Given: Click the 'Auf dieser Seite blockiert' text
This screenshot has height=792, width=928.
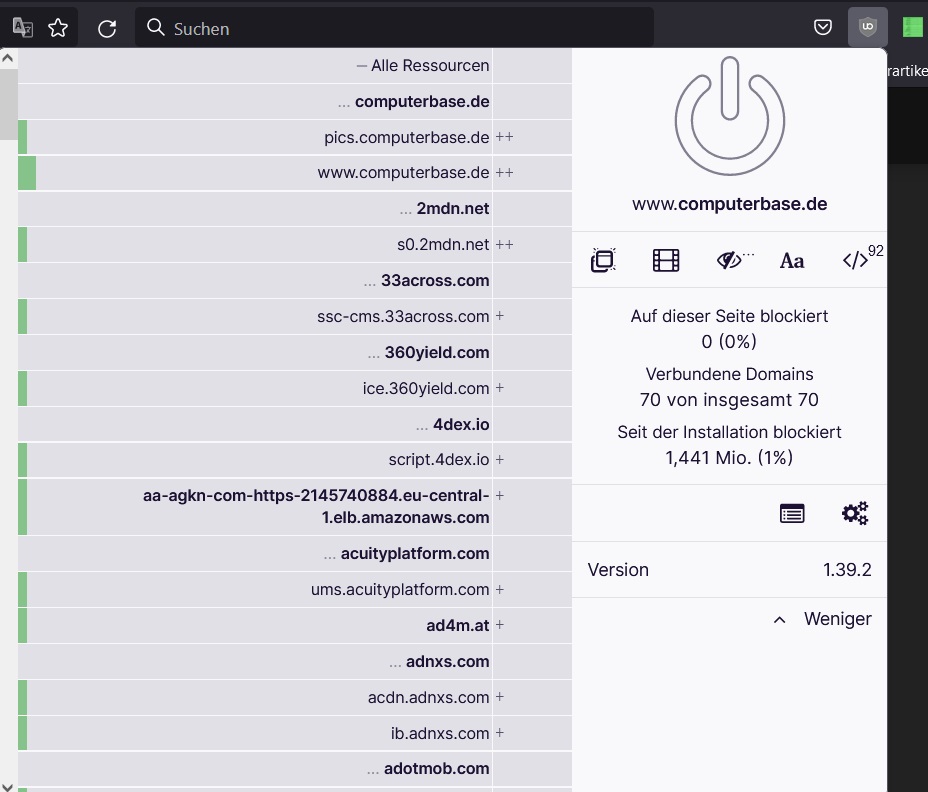Looking at the screenshot, I should click(729, 316).
